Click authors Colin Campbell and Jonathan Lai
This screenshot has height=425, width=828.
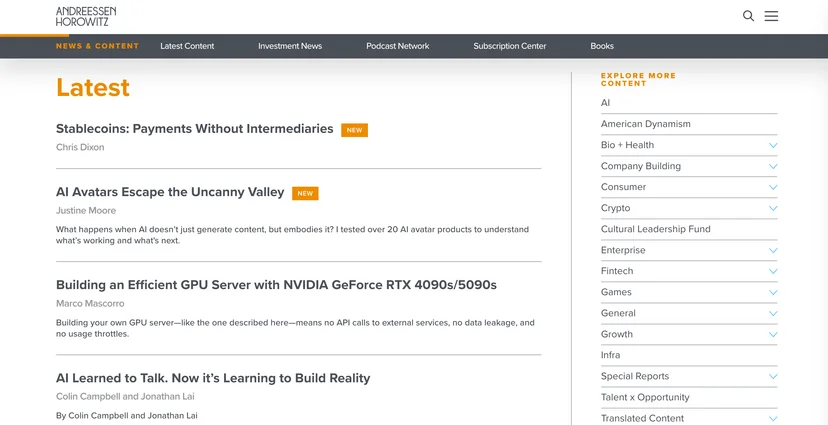pos(125,396)
